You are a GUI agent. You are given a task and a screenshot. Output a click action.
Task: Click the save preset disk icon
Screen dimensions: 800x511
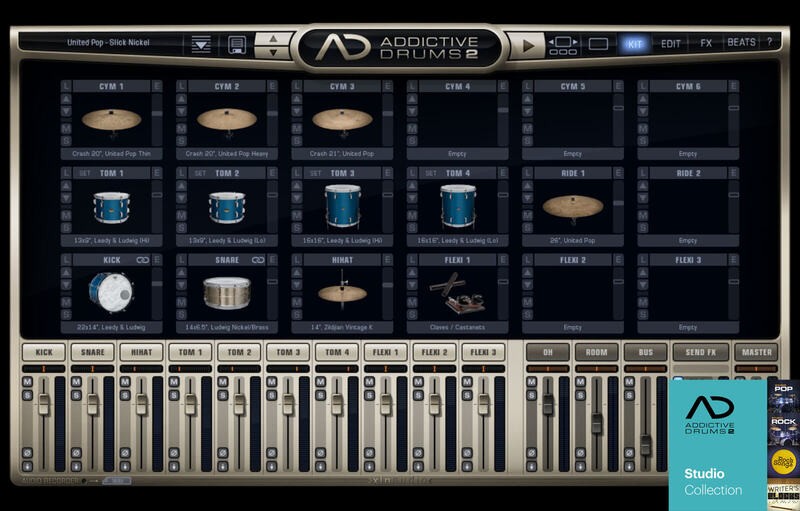(237, 44)
